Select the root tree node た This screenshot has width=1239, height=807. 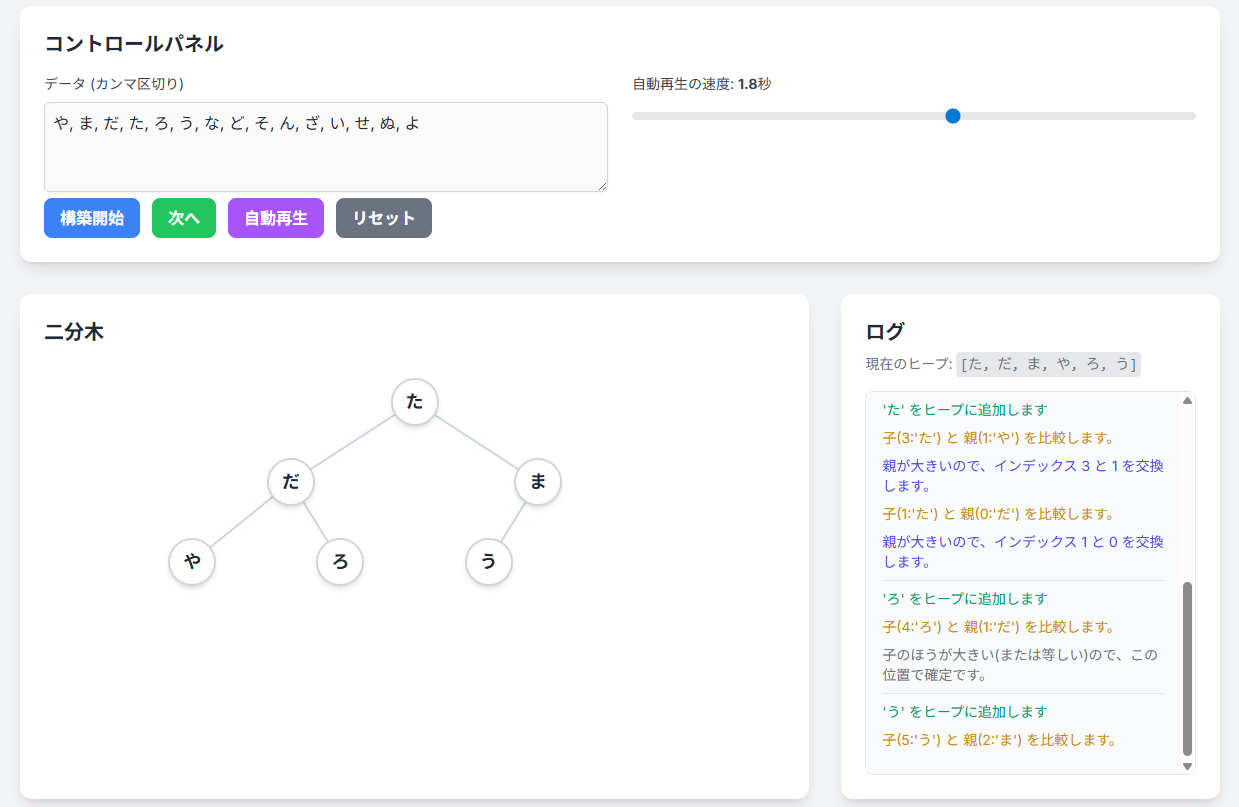point(415,402)
